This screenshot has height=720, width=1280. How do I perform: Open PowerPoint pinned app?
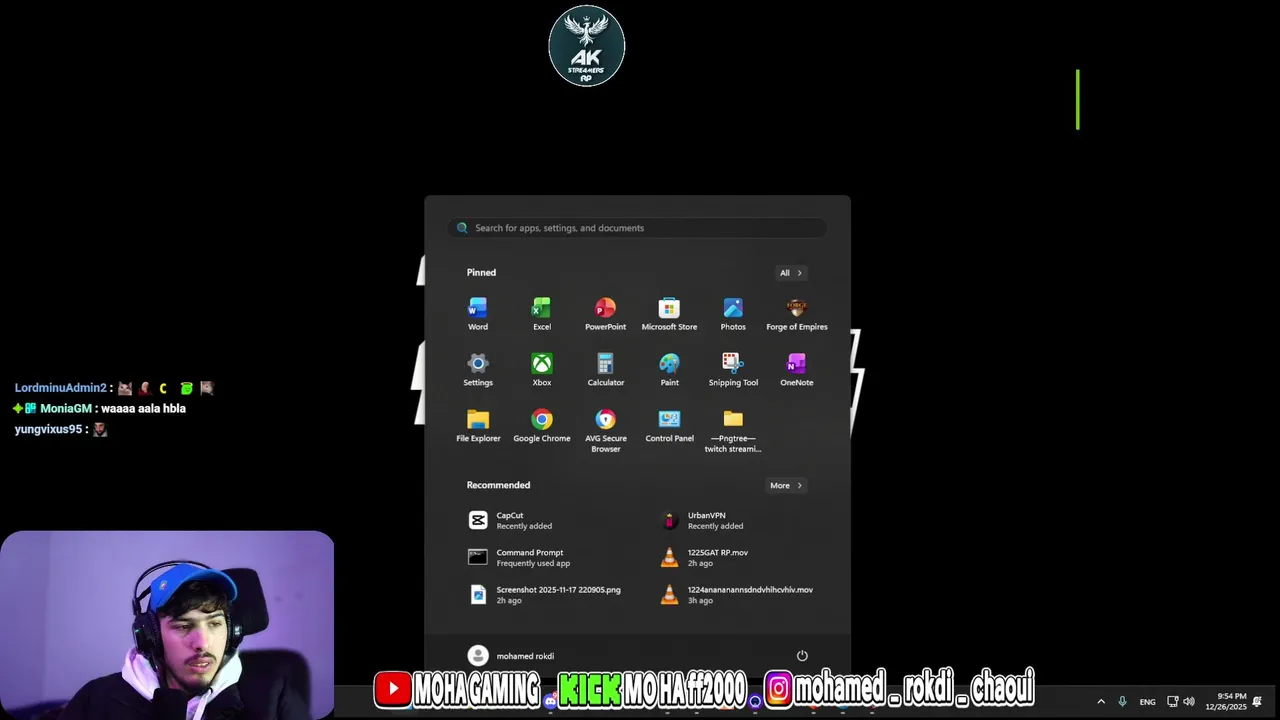tap(606, 314)
